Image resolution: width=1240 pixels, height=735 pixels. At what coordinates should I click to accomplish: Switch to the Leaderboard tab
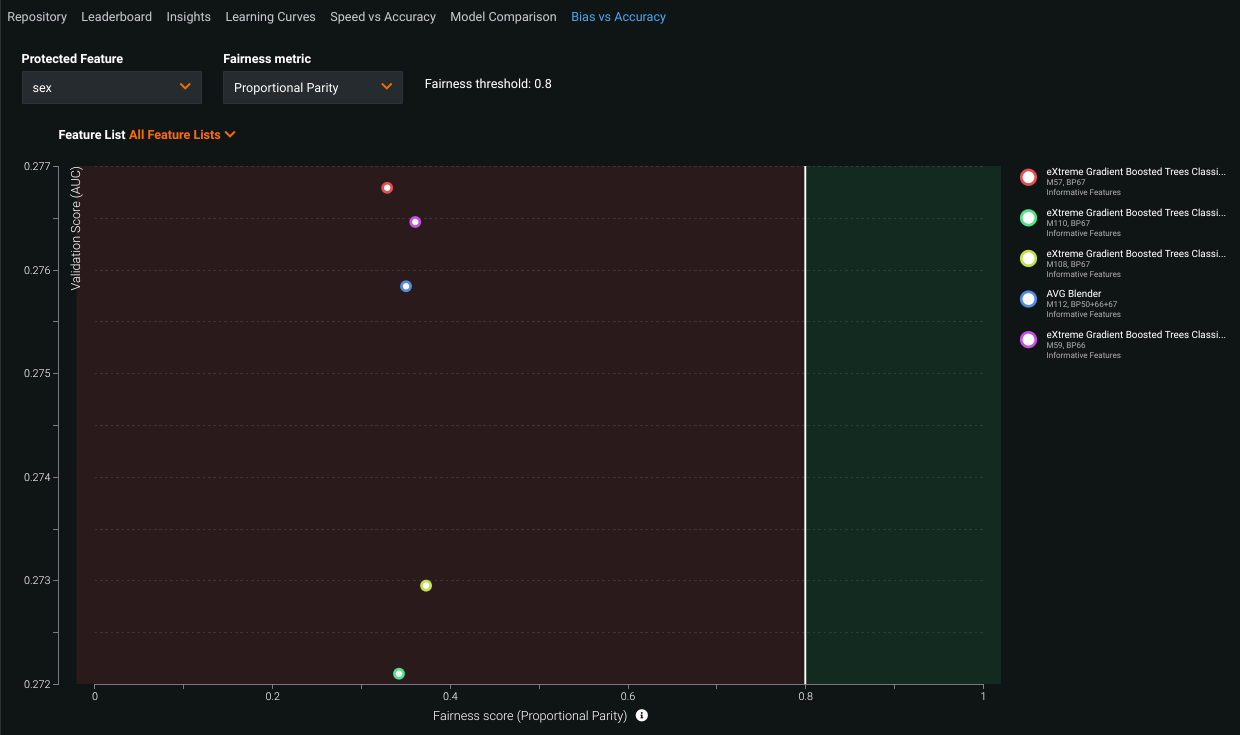[x=116, y=17]
